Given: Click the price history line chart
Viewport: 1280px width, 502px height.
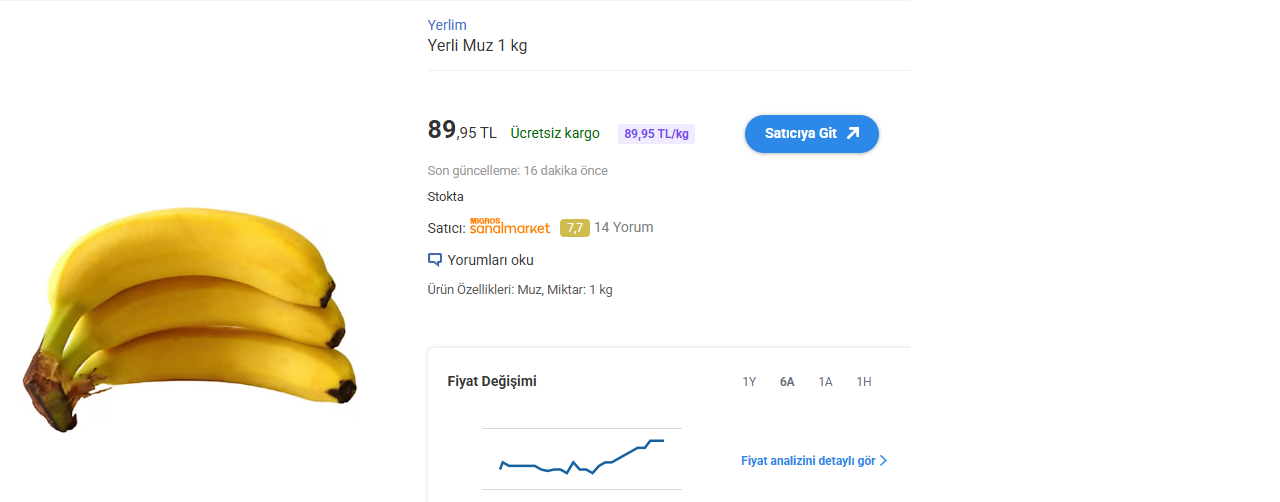Looking at the screenshot, I should click(x=582, y=458).
